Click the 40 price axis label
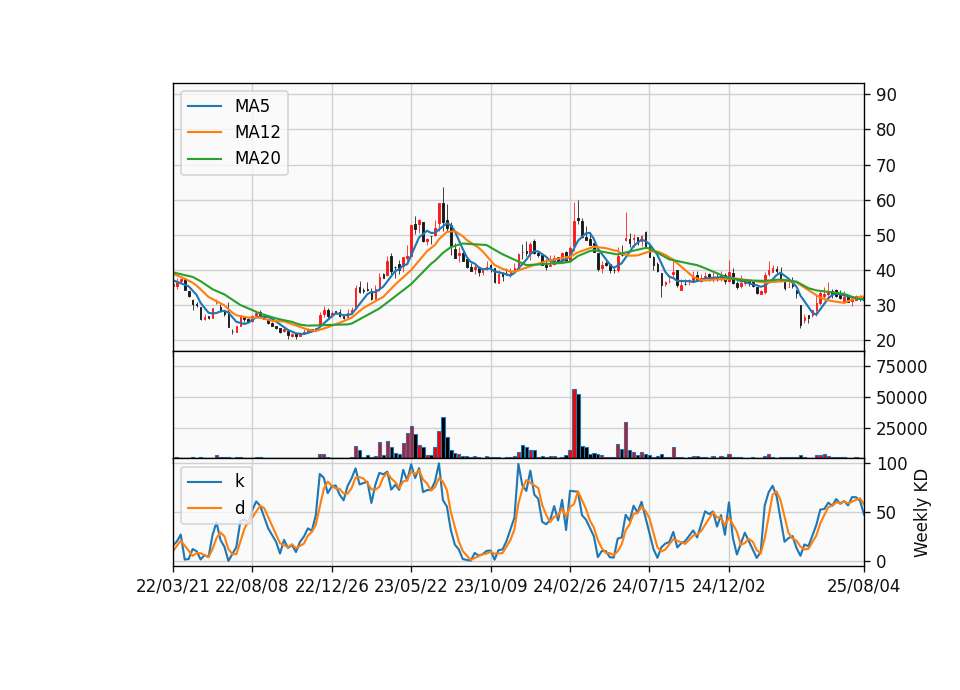 pos(886,271)
